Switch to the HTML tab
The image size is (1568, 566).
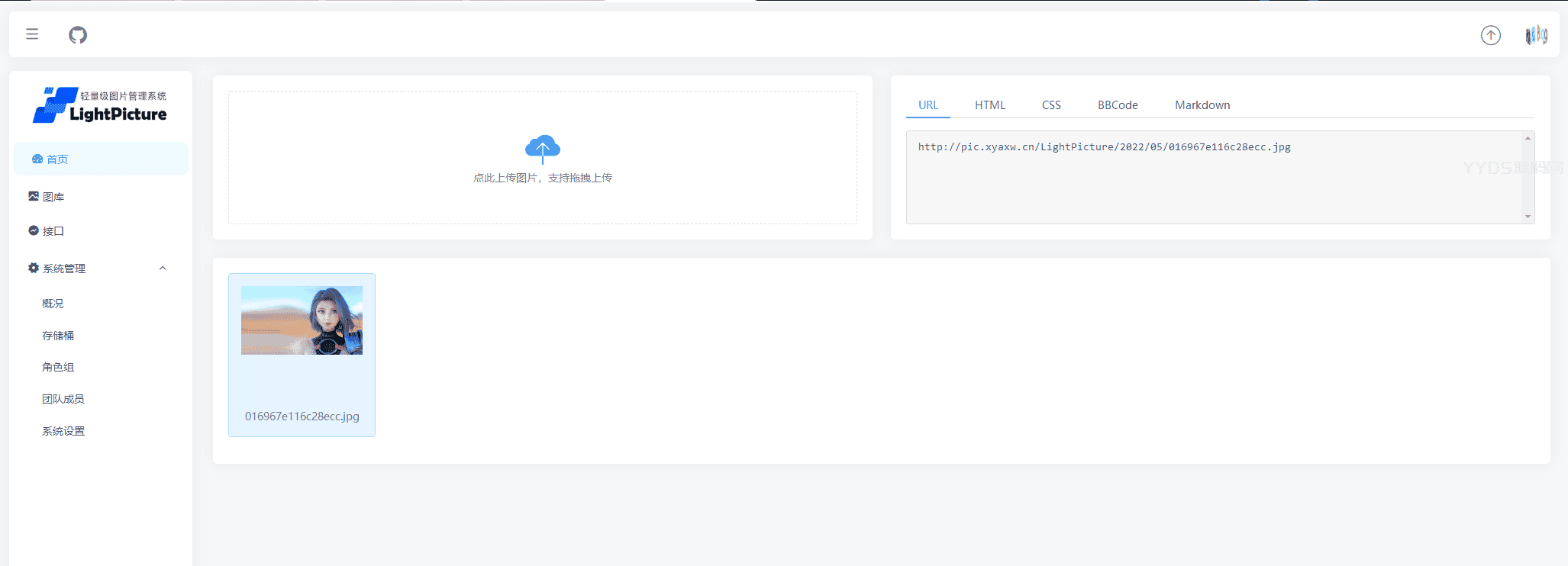990,105
